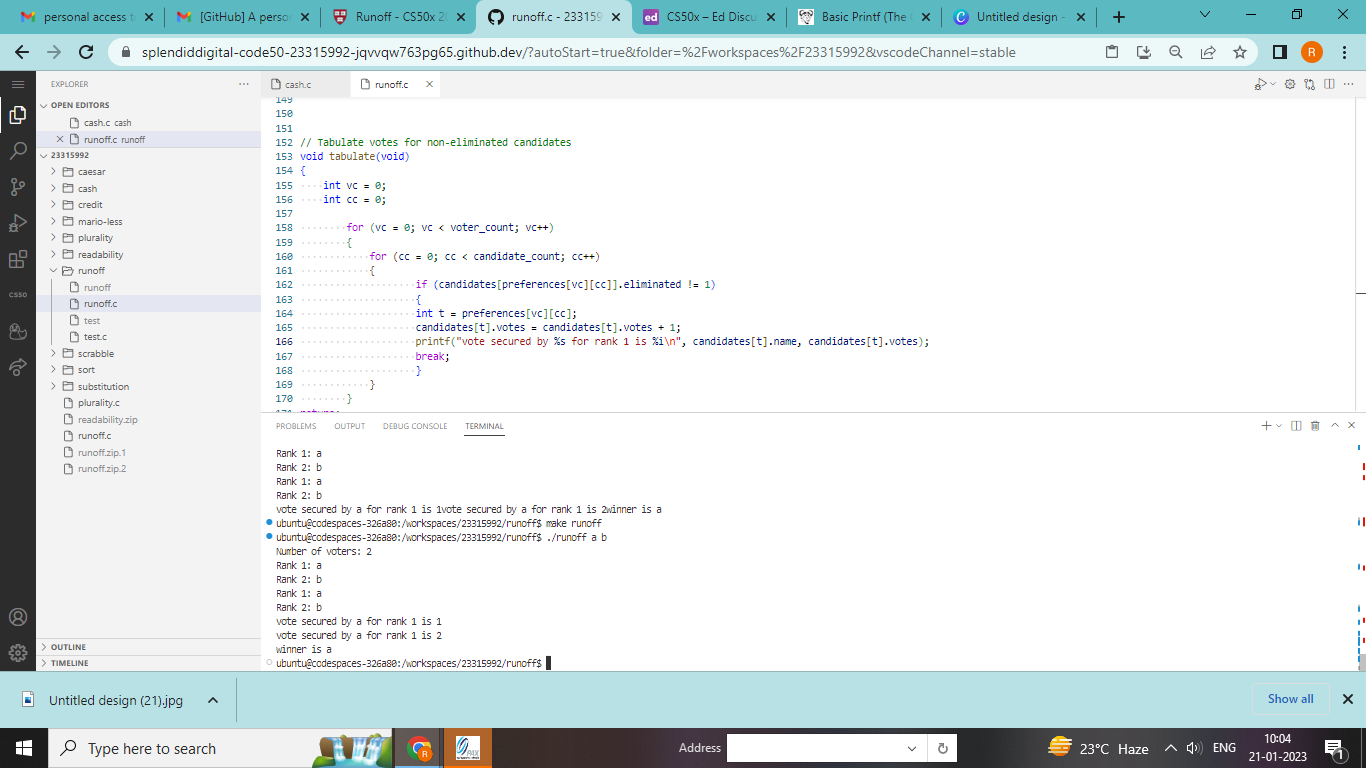The width and height of the screenshot is (1366, 768).
Task: Open the Output panel tab
Action: [350, 426]
